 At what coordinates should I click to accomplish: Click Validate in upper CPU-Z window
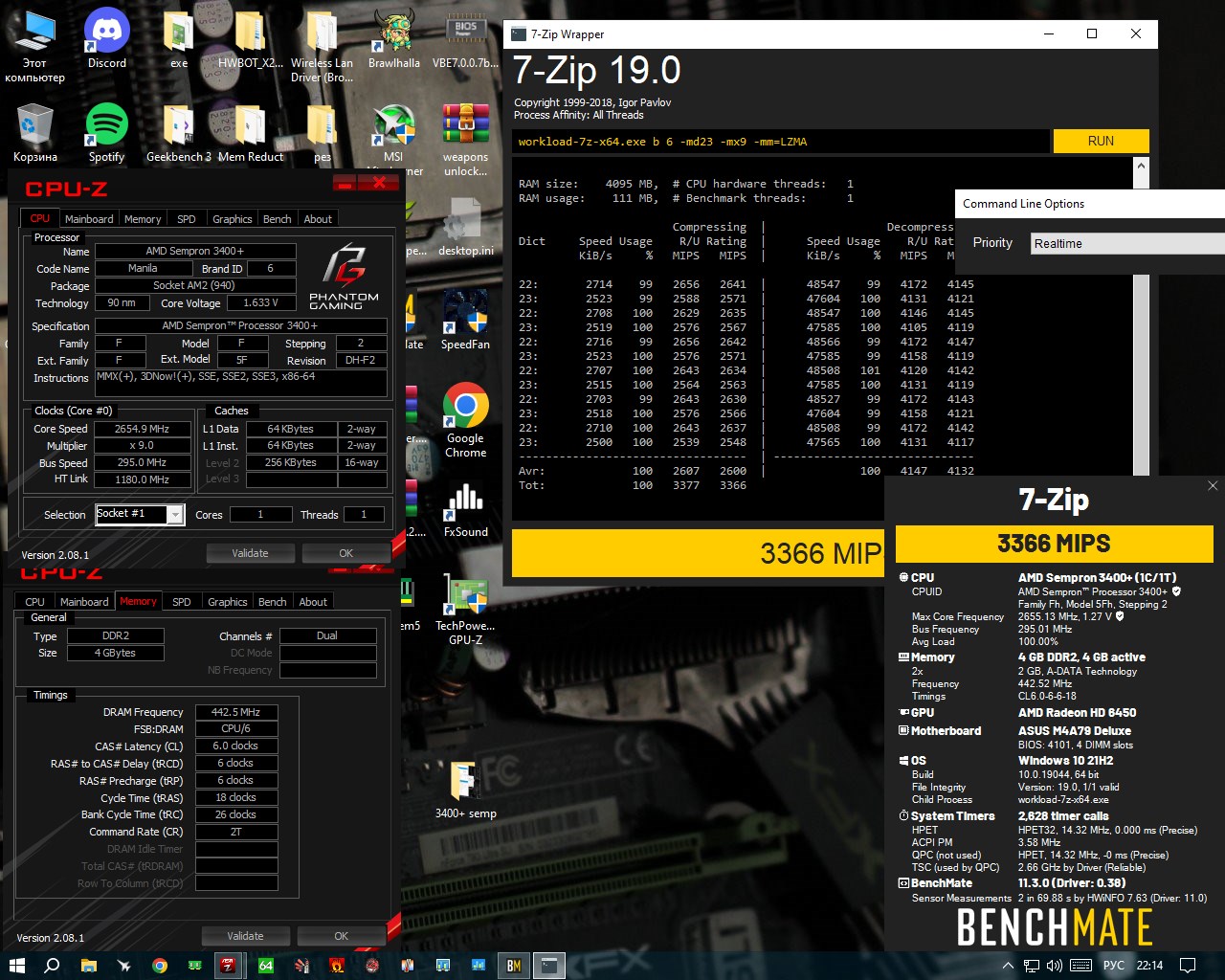click(250, 553)
